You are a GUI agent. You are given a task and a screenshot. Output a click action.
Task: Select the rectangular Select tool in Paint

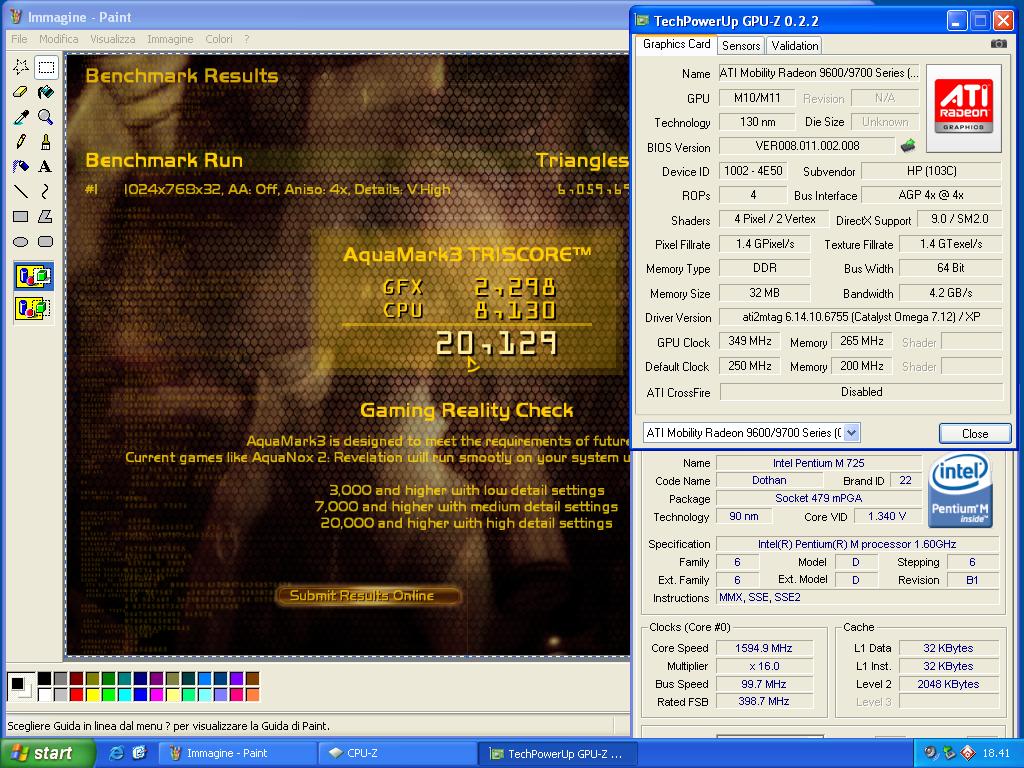pyautogui.click(x=46, y=67)
